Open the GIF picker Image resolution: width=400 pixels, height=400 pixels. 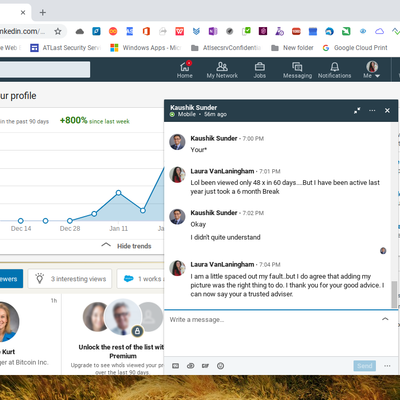click(205, 366)
